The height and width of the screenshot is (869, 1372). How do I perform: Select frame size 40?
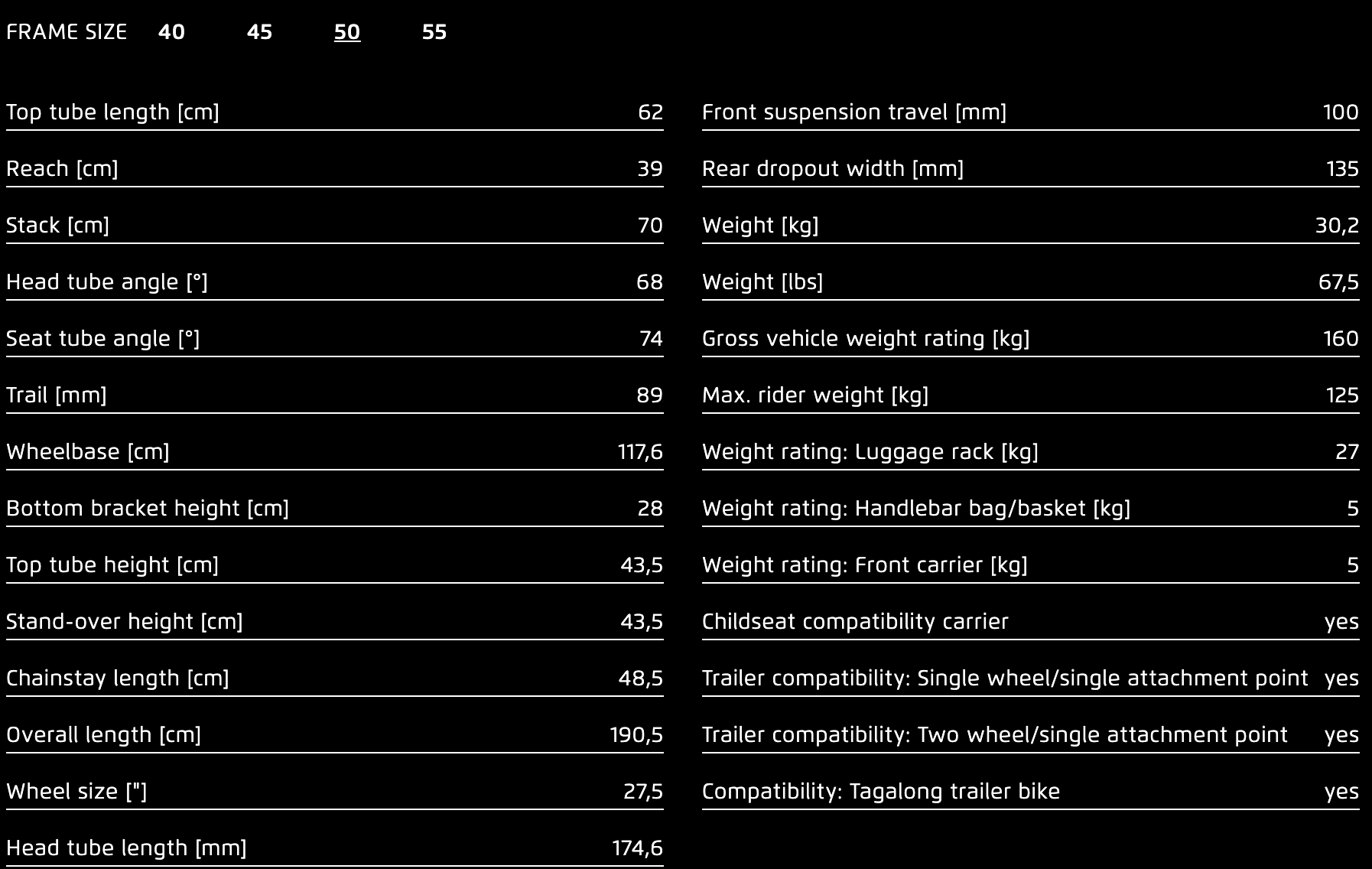pyautogui.click(x=171, y=32)
